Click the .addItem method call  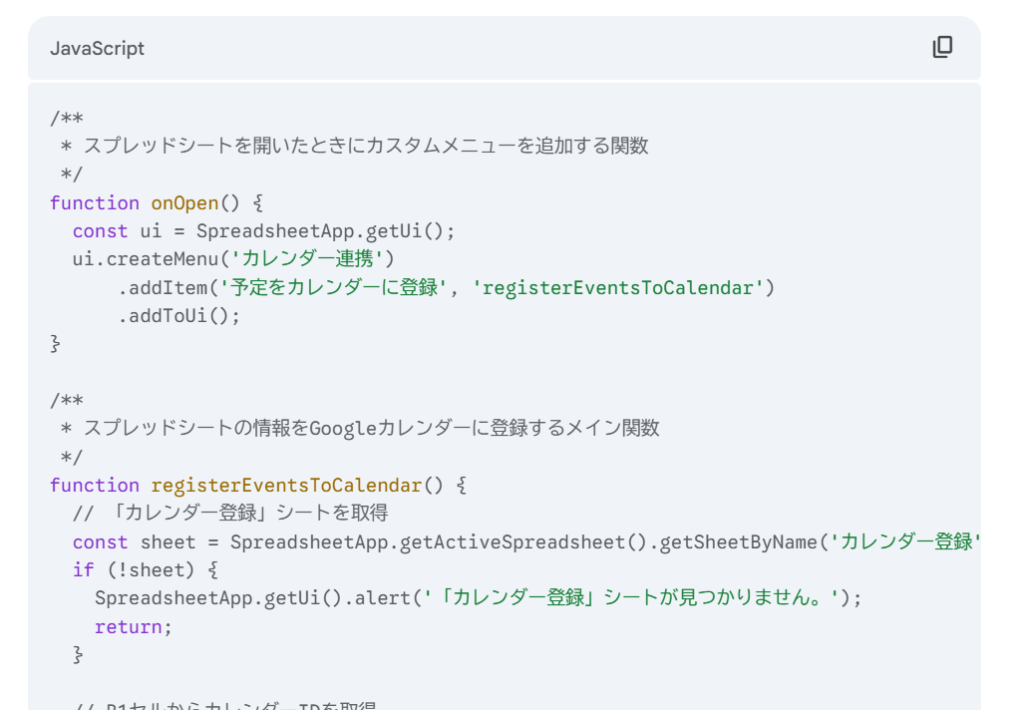click(x=163, y=288)
